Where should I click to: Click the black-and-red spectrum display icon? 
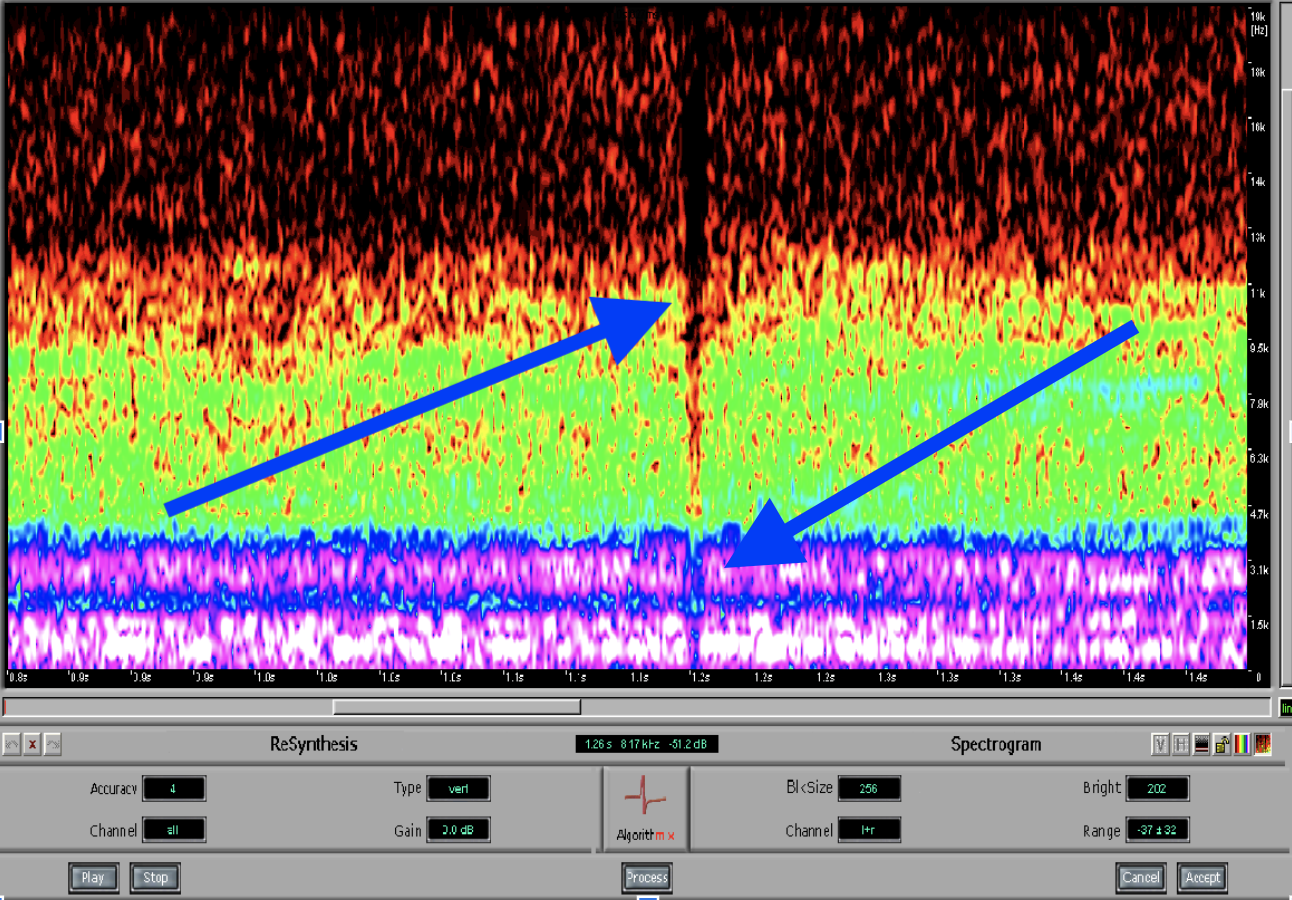pos(1201,744)
